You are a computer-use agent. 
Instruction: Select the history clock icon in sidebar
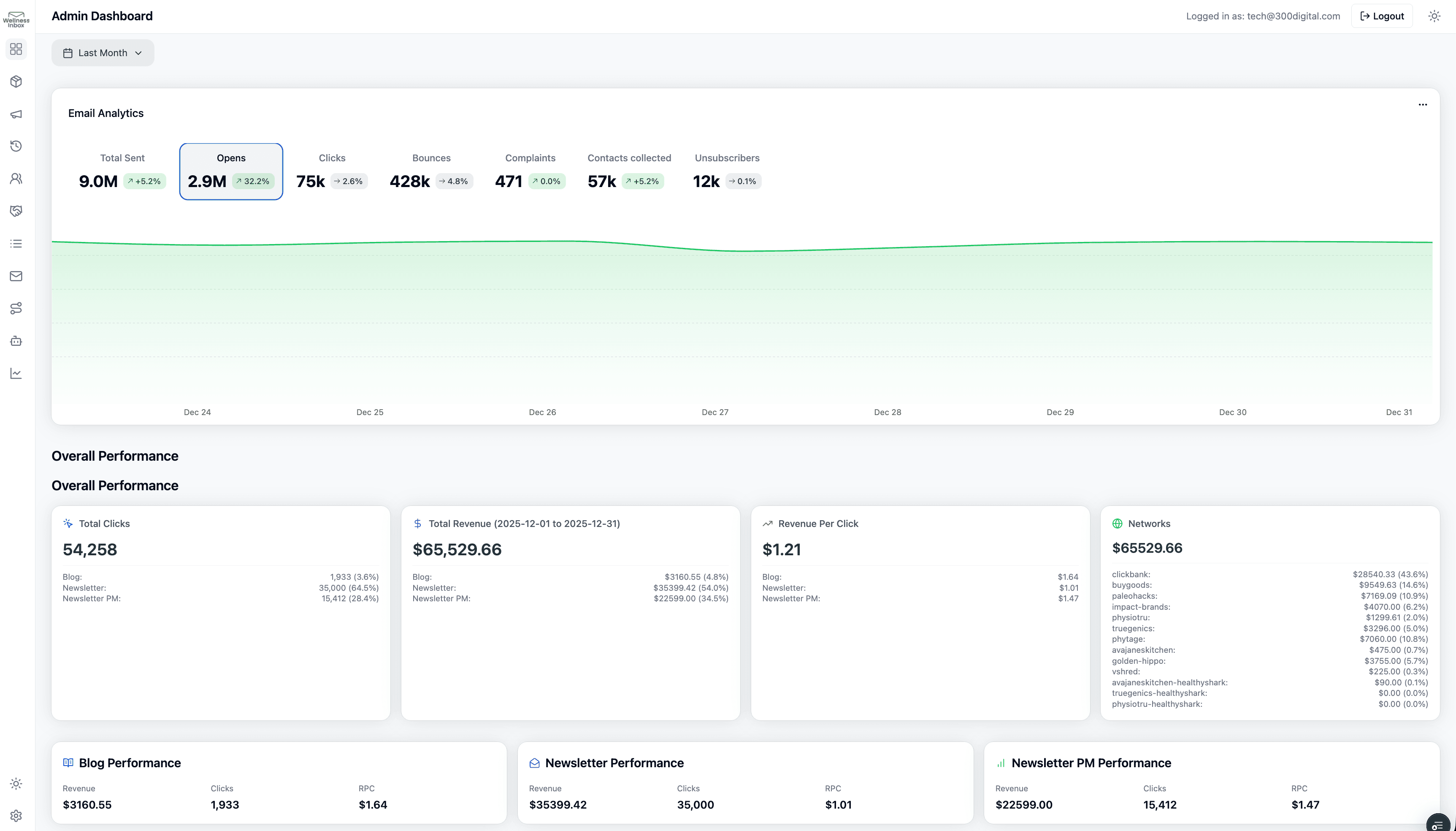(16, 146)
